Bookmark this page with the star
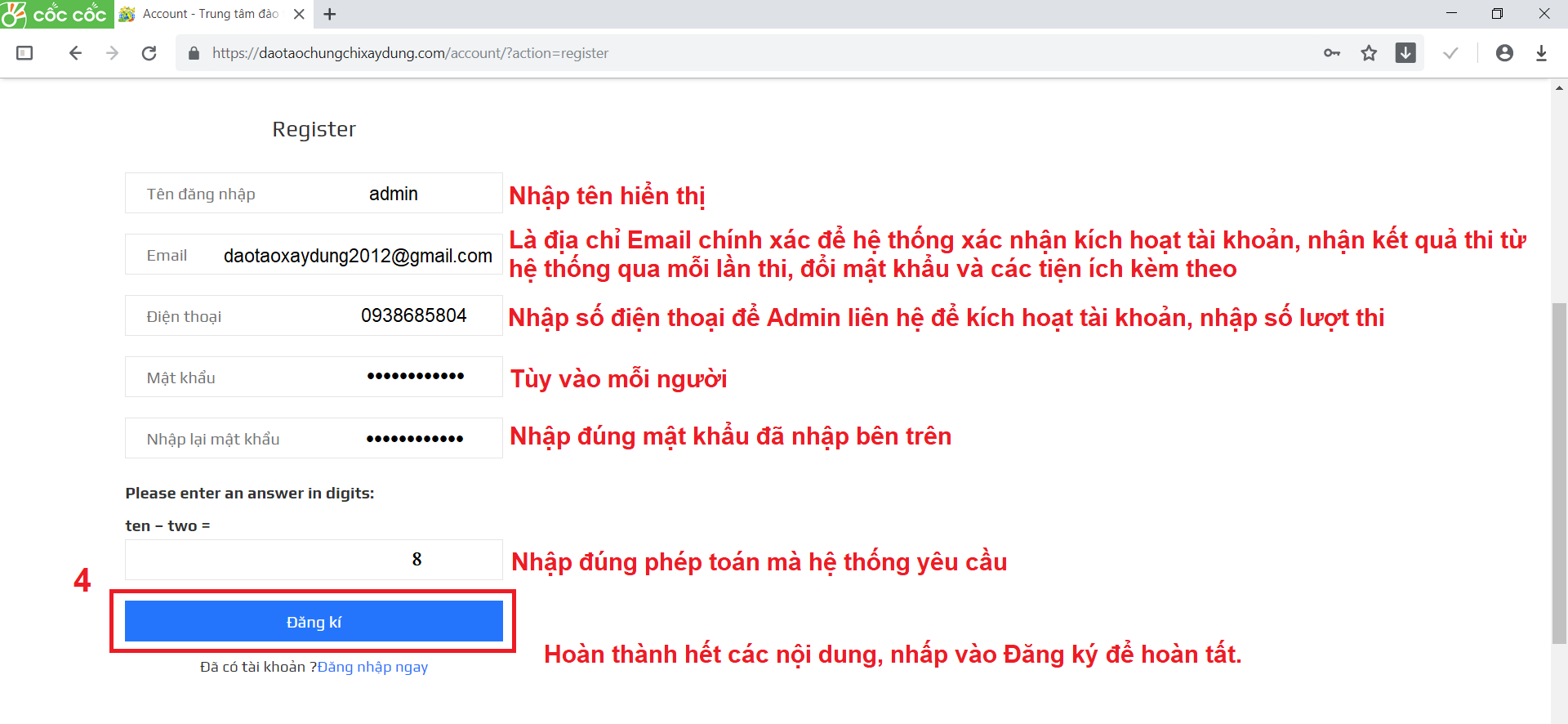1568x724 pixels. (1369, 53)
